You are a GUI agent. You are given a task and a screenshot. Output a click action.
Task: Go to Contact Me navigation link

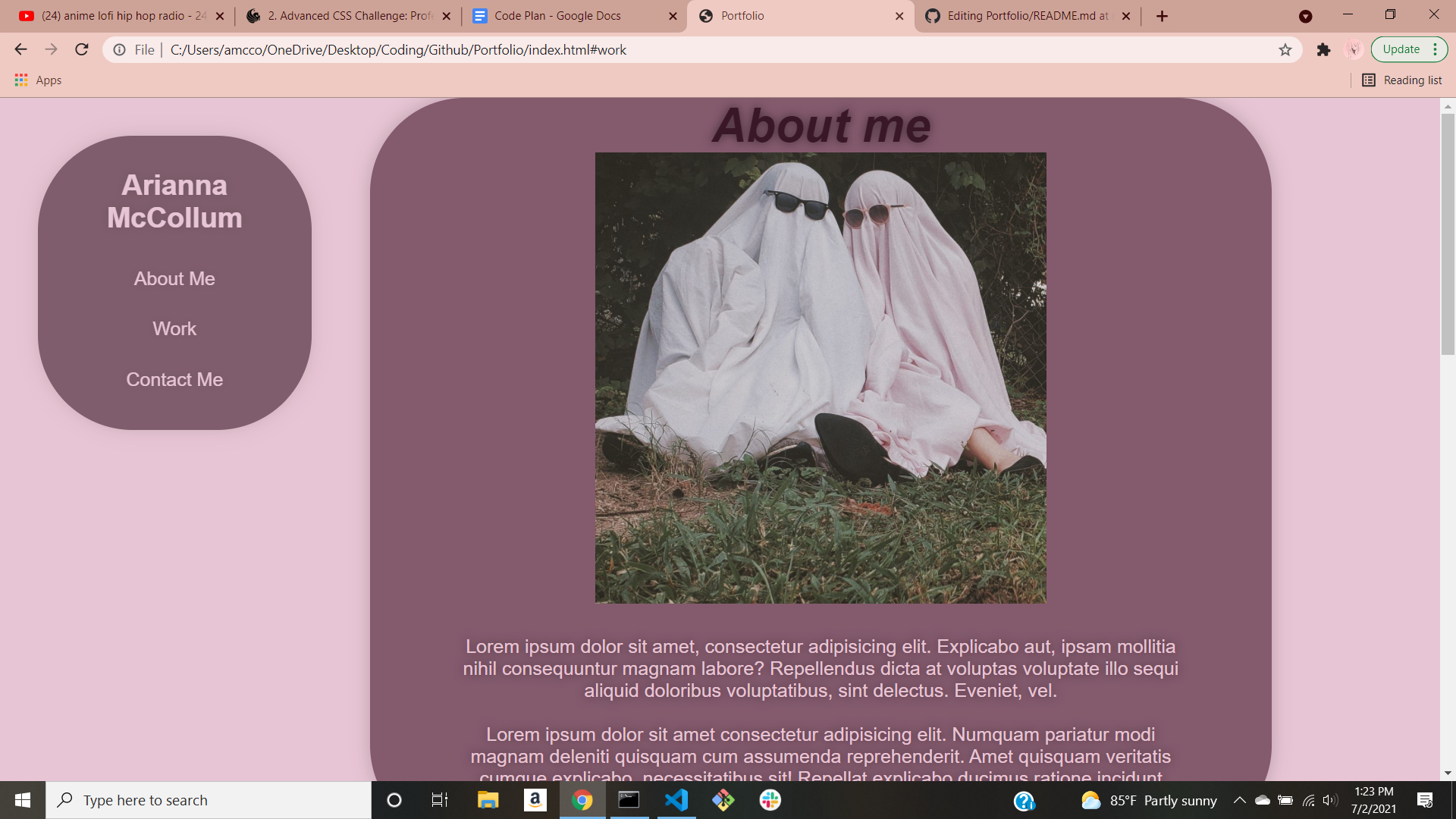click(x=174, y=380)
